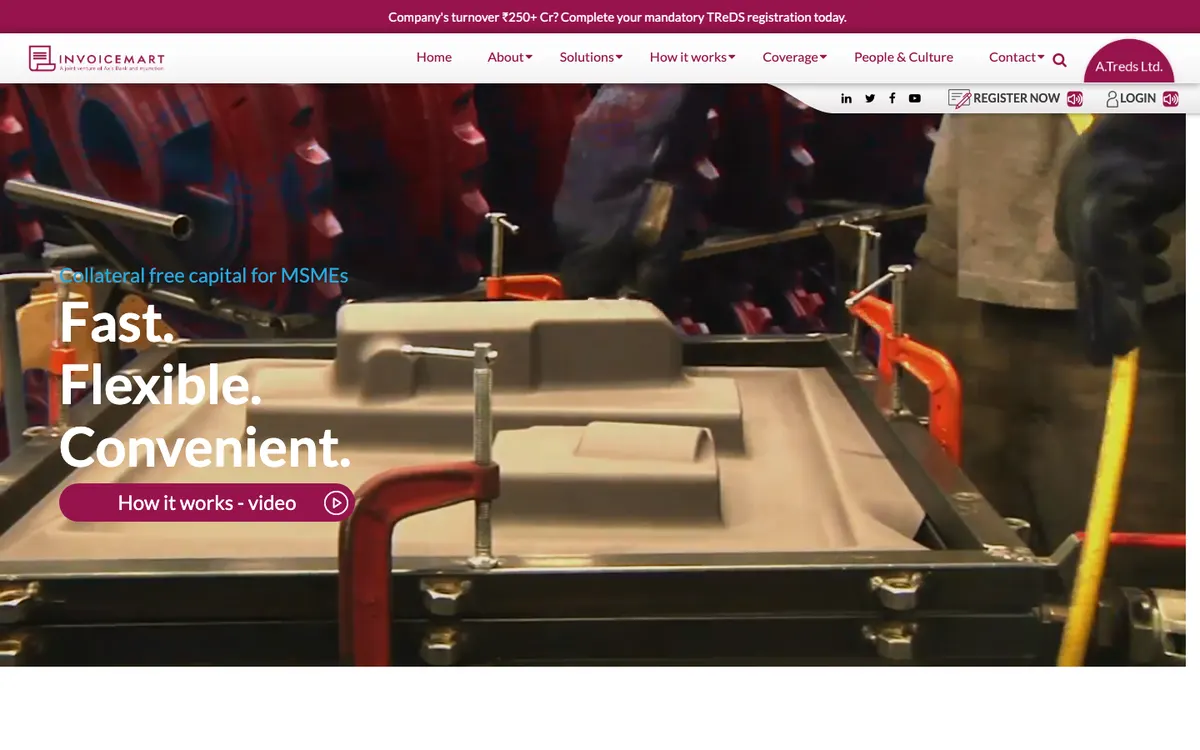Click the REGISTER NOW link
Viewport: 1200px width, 750px height.
tap(1016, 98)
